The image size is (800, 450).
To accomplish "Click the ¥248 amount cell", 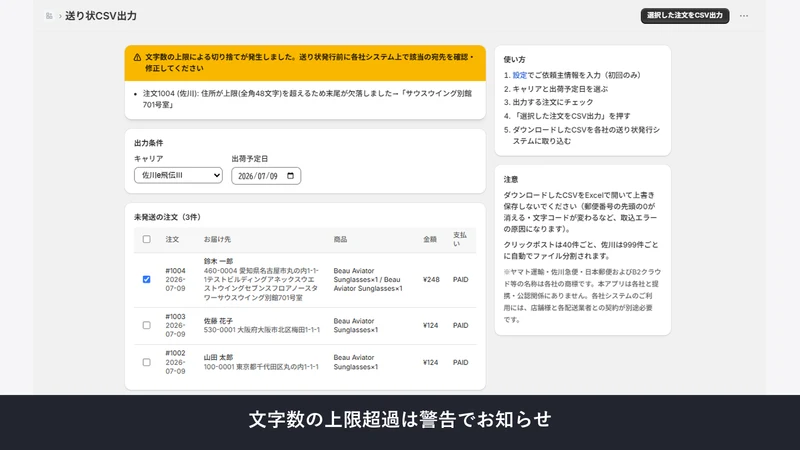I will point(431,280).
